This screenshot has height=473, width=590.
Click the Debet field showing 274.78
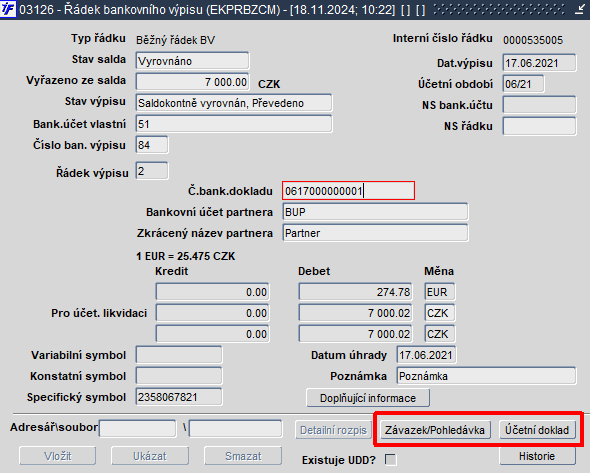click(355, 292)
